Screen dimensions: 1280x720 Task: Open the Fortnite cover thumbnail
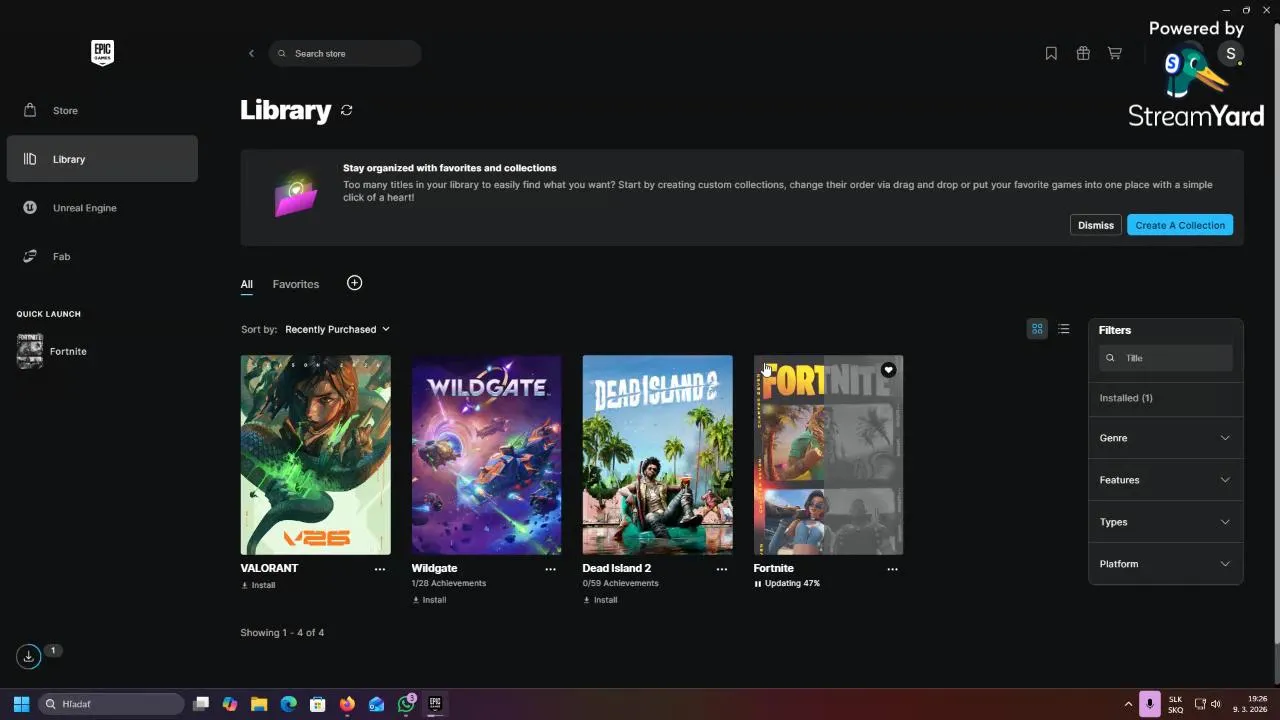828,455
